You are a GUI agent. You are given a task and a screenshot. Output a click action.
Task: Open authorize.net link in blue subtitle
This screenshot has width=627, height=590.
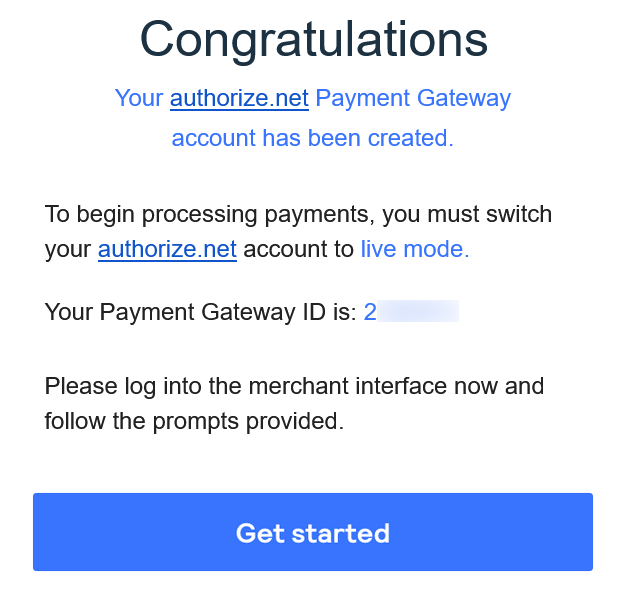pyautogui.click(x=239, y=98)
